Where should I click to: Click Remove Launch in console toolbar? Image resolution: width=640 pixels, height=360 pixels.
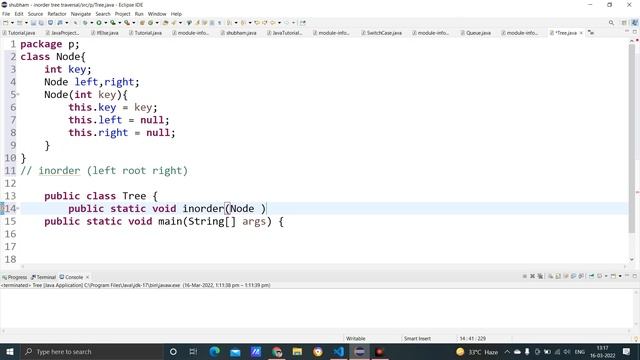(532, 276)
